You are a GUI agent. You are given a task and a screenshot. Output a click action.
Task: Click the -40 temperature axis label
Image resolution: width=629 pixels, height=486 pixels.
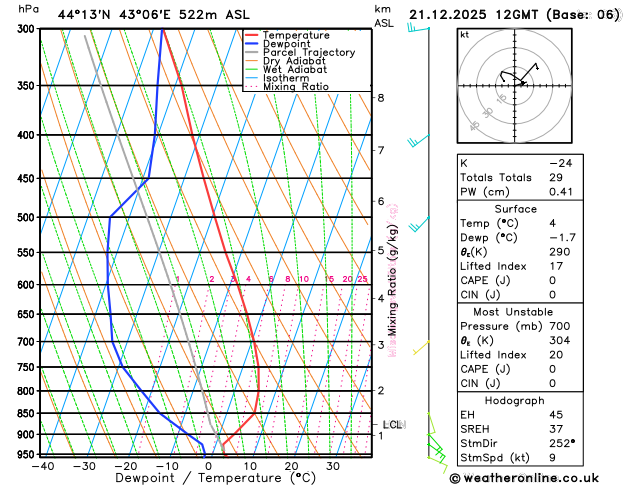(x=43, y=466)
